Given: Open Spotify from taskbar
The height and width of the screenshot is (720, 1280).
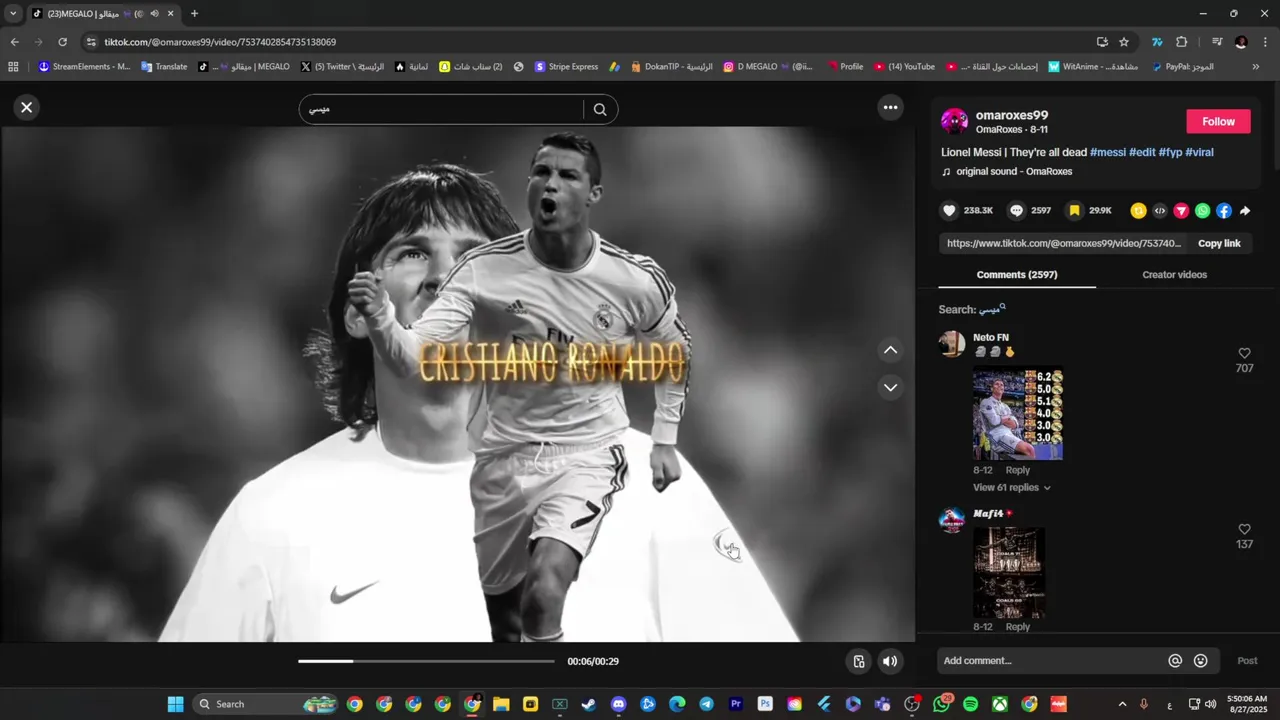Looking at the screenshot, I should (970, 704).
